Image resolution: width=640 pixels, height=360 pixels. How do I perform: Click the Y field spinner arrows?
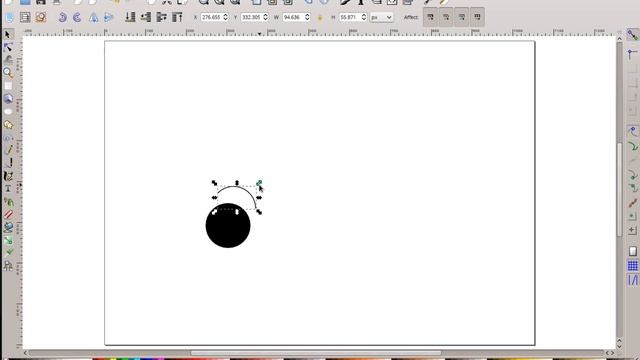(265, 17)
